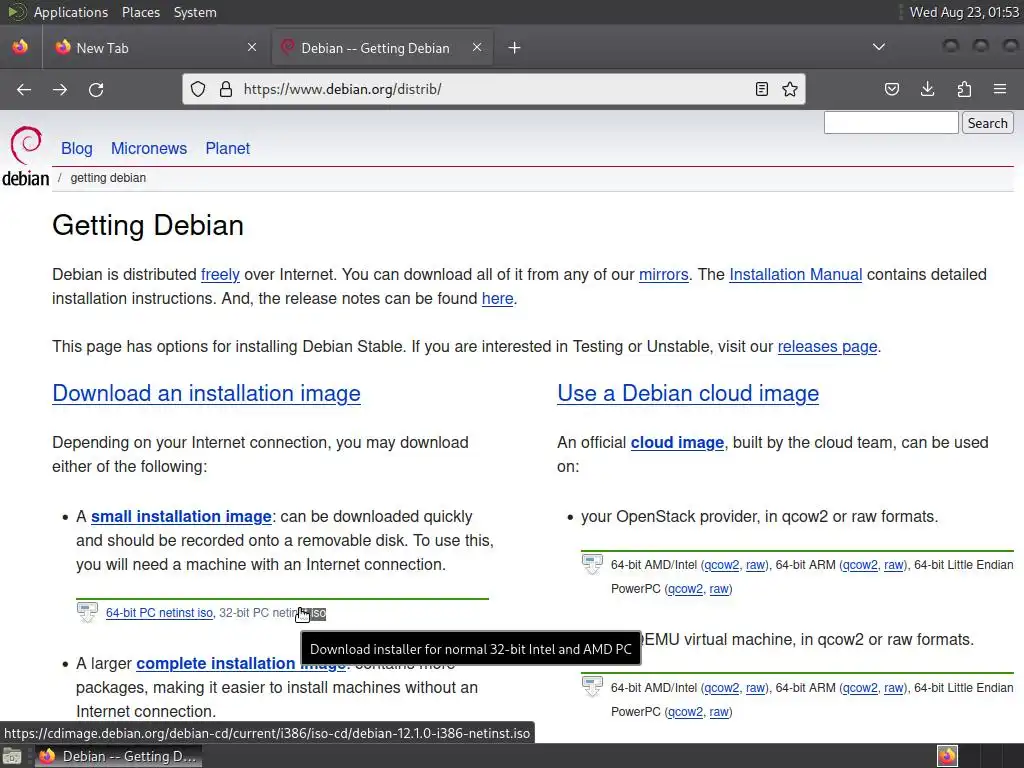Viewport: 1024px width, 768px height.
Task: Download the 64-bit PC netinst iso
Action: 159,613
